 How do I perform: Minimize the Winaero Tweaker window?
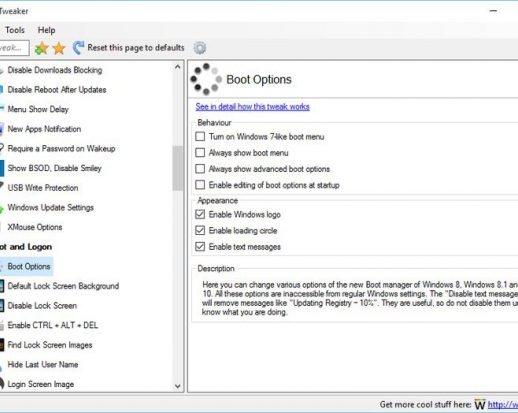(493, 11)
